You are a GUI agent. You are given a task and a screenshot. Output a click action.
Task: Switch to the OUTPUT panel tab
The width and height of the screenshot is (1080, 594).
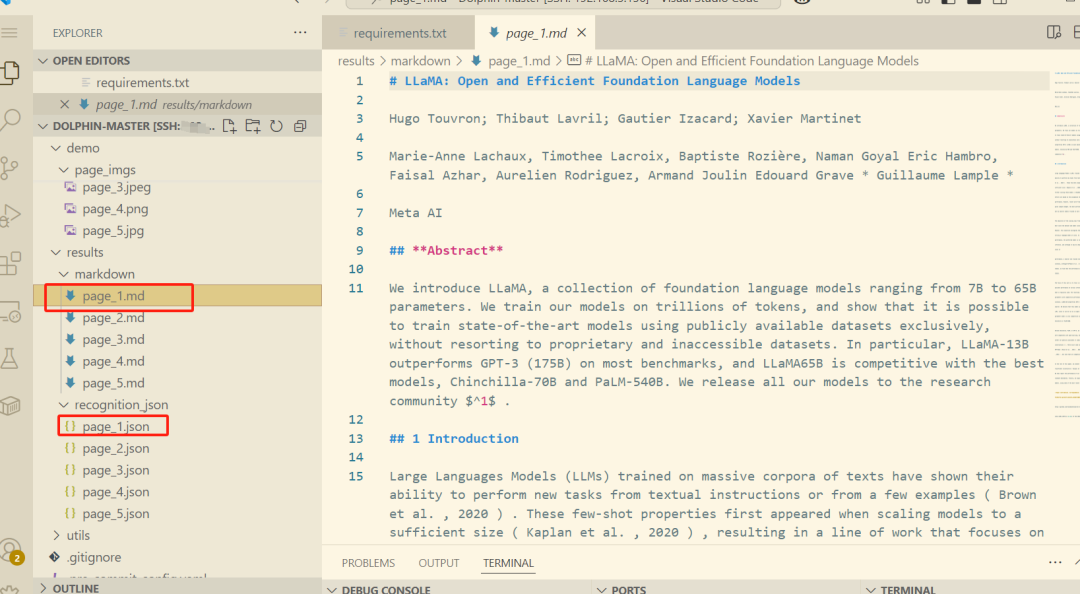pyautogui.click(x=439, y=563)
